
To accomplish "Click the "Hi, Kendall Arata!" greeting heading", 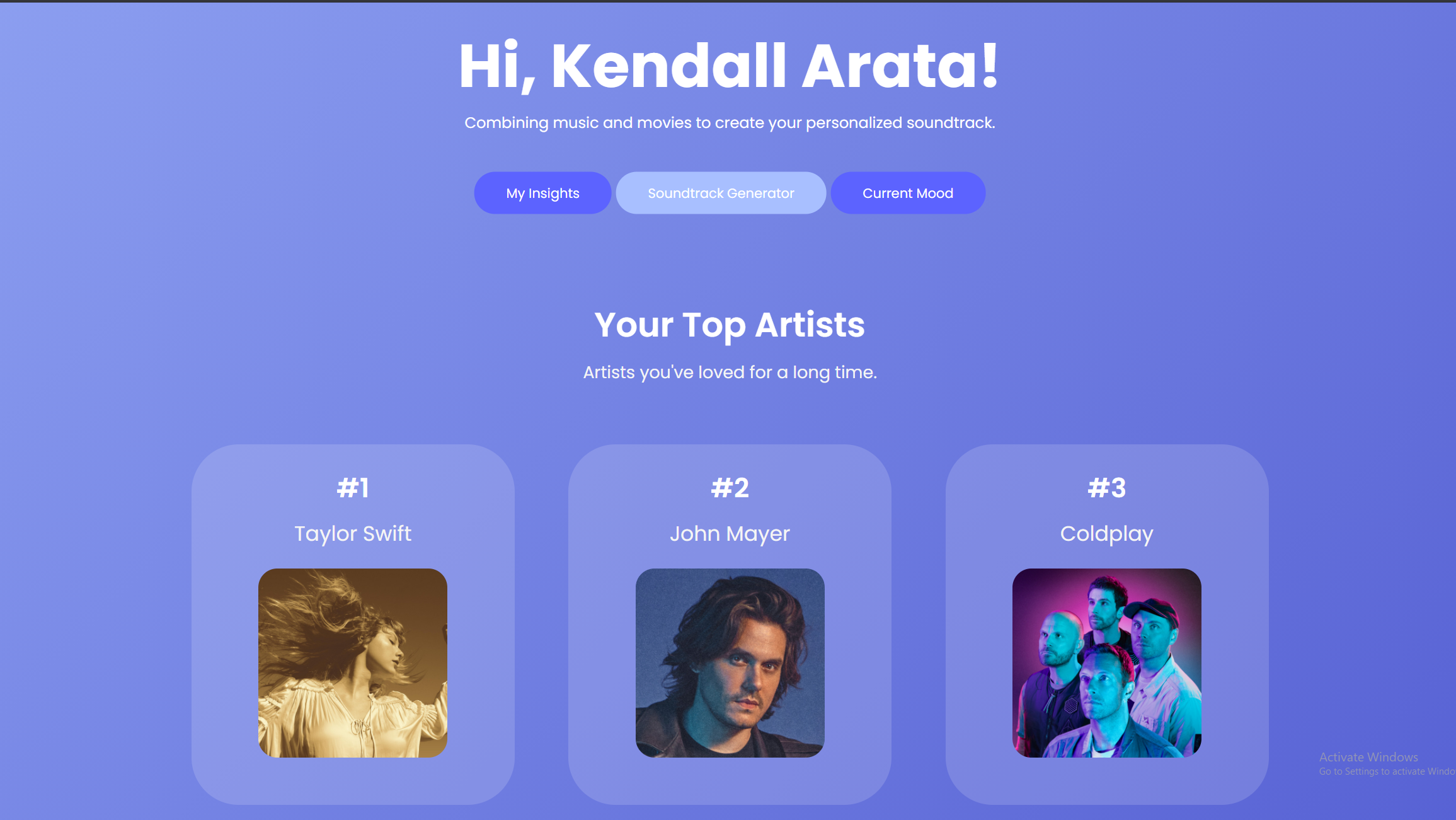I will tap(728, 66).
